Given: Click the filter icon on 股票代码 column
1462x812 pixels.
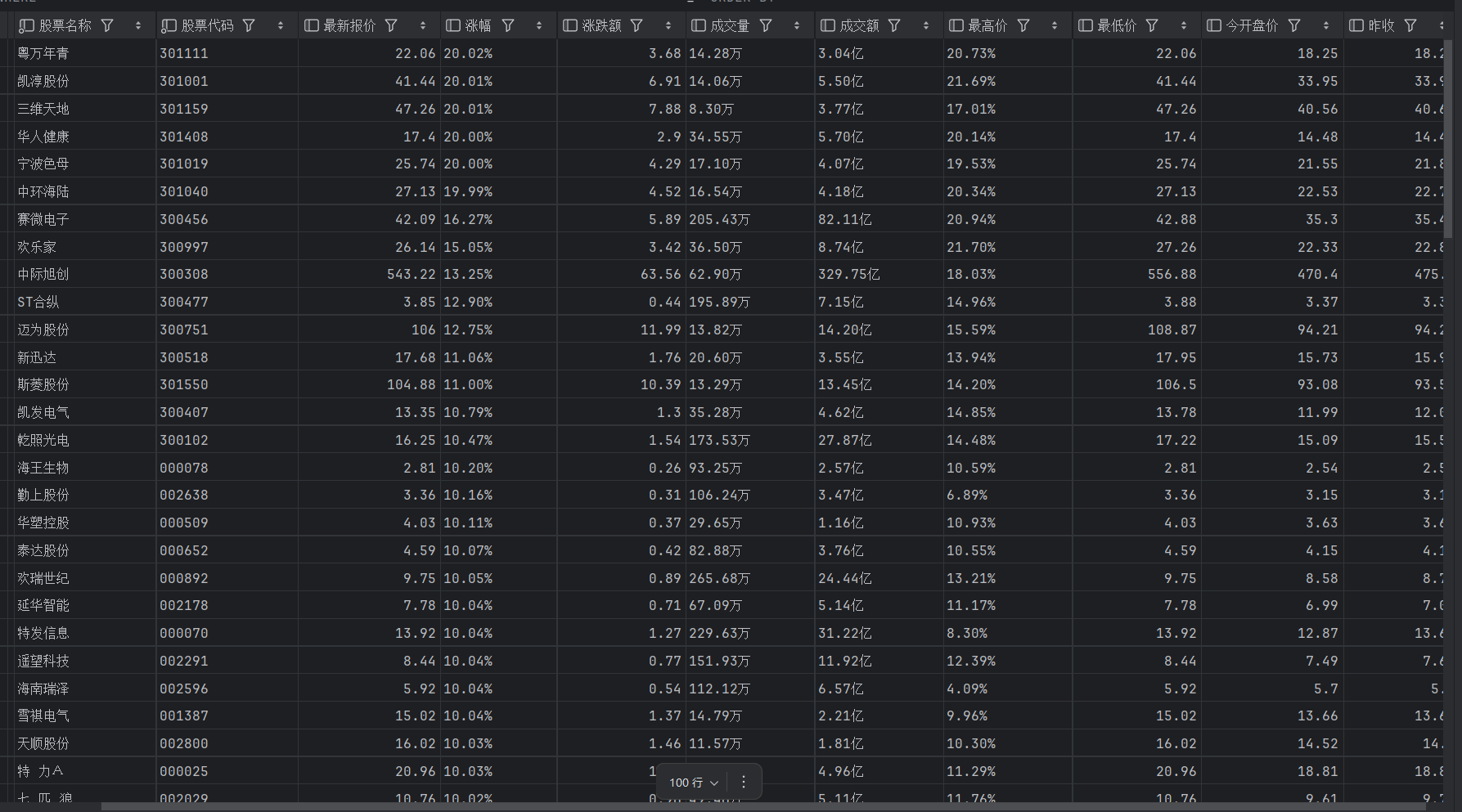Looking at the screenshot, I should coord(249,26).
